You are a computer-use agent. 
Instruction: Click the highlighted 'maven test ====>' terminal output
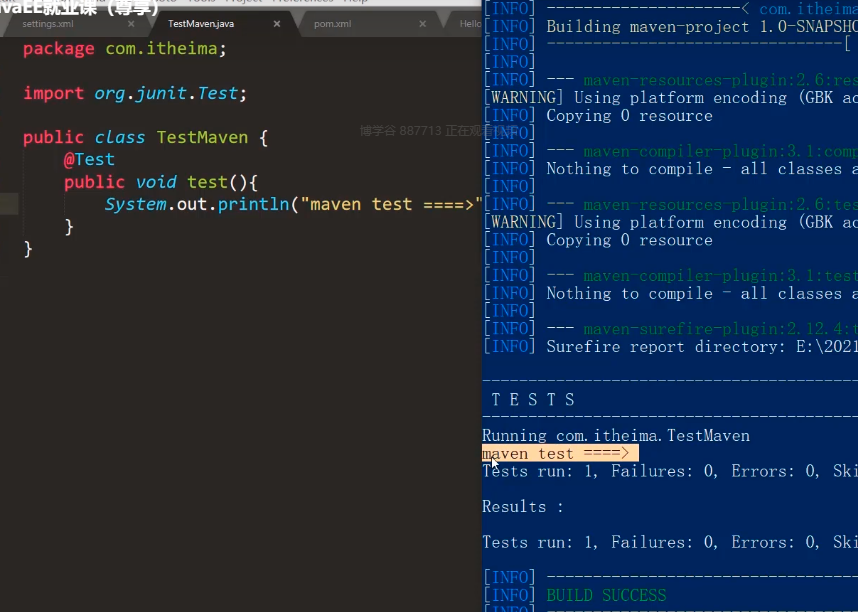pos(560,453)
